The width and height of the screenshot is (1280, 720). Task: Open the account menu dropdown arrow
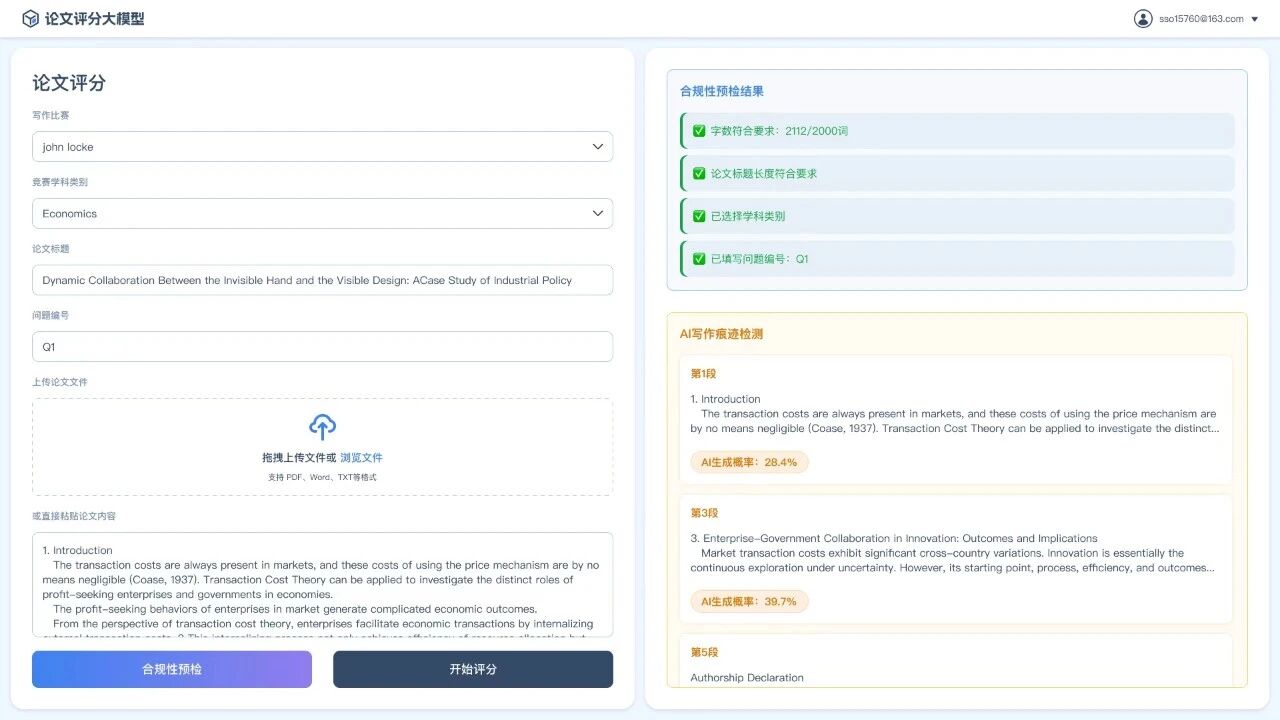click(x=1255, y=19)
